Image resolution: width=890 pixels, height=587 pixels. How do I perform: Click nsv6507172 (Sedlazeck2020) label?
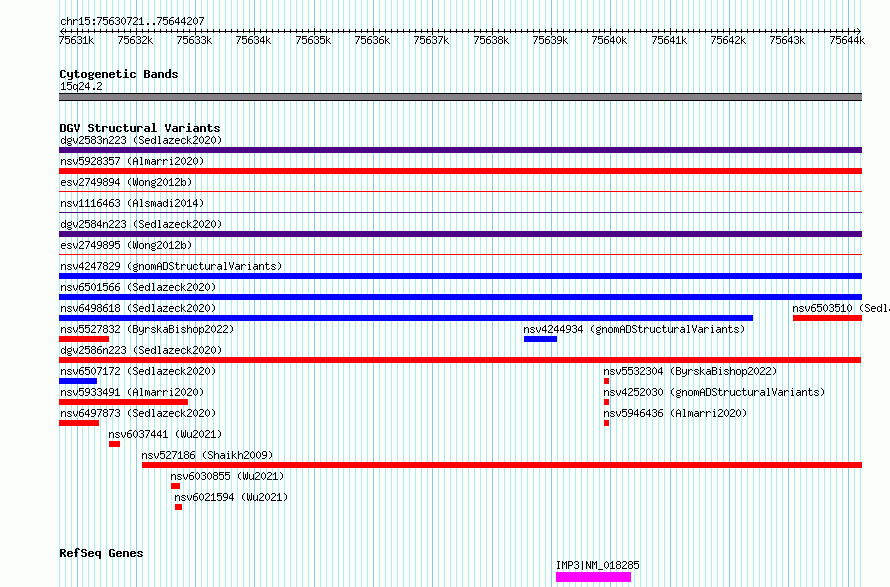[138, 371]
